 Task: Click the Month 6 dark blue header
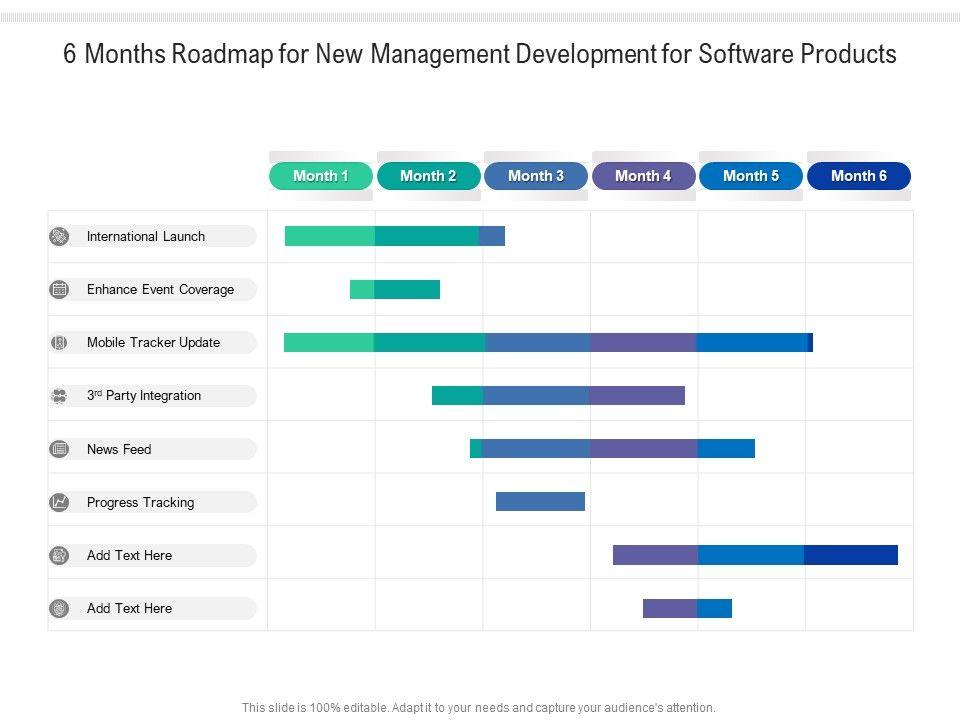point(859,176)
